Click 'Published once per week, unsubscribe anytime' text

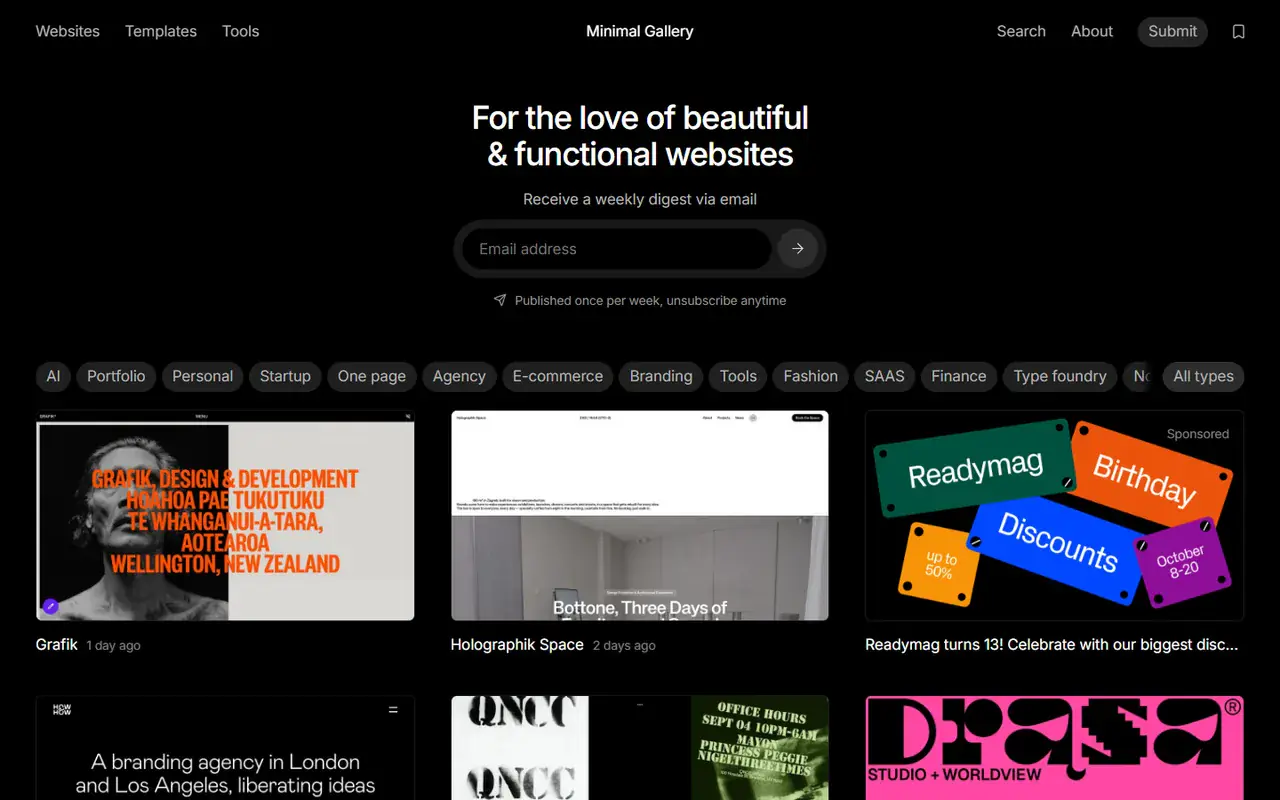click(x=650, y=300)
